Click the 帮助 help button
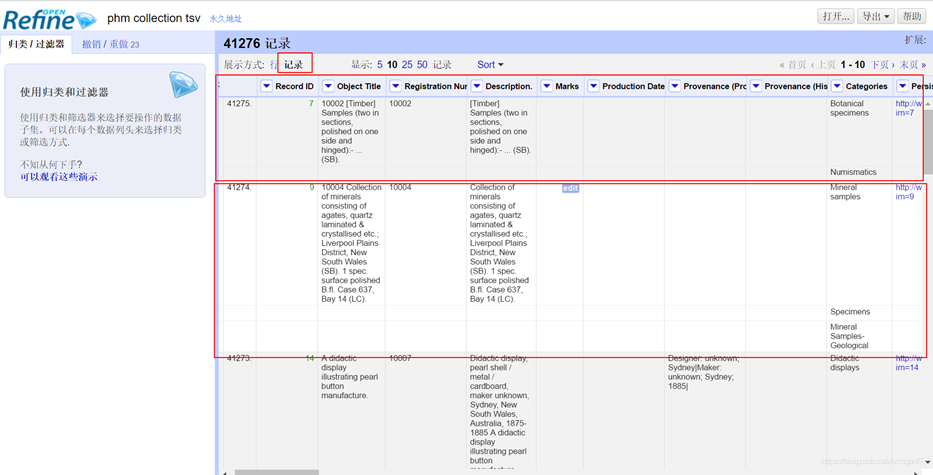 pos(912,16)
